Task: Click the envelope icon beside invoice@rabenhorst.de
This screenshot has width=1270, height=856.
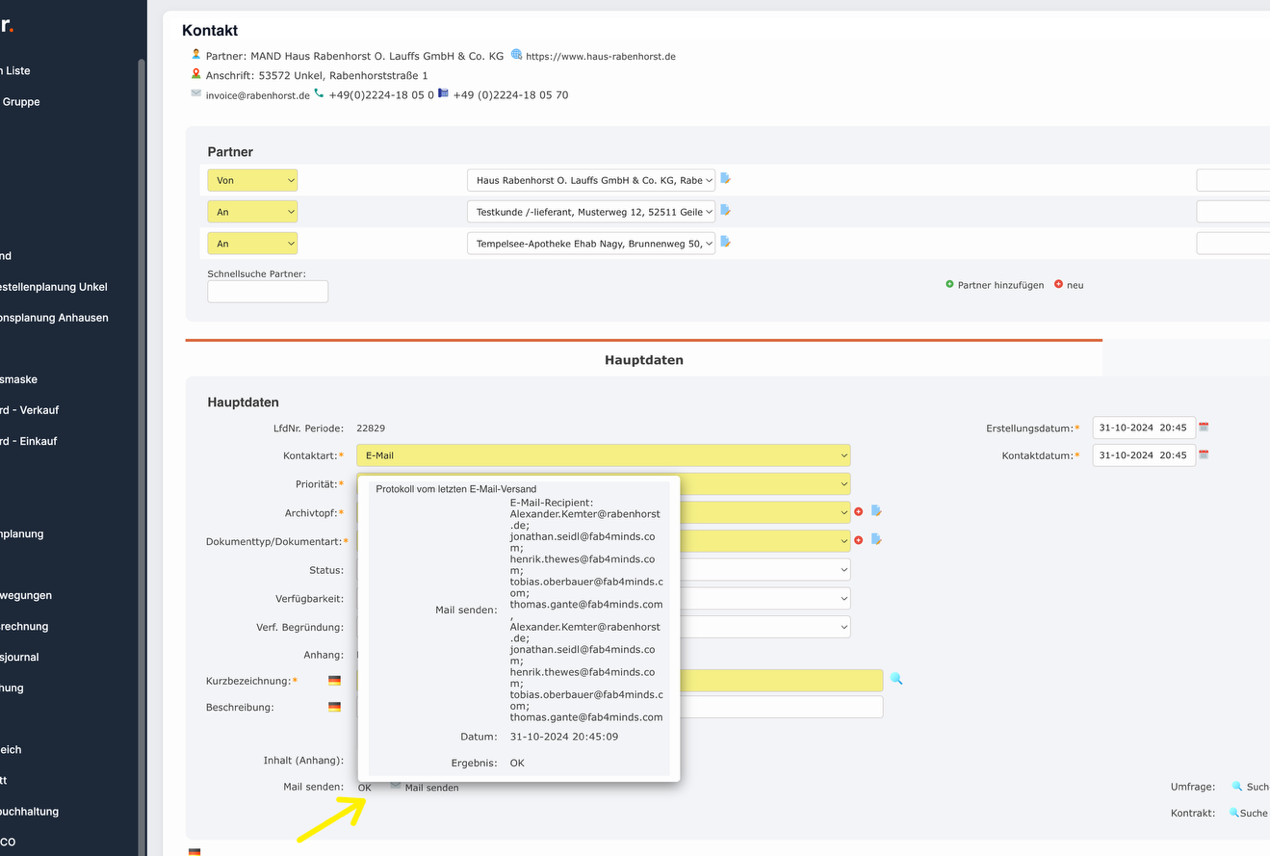Action: click(195, 94)
